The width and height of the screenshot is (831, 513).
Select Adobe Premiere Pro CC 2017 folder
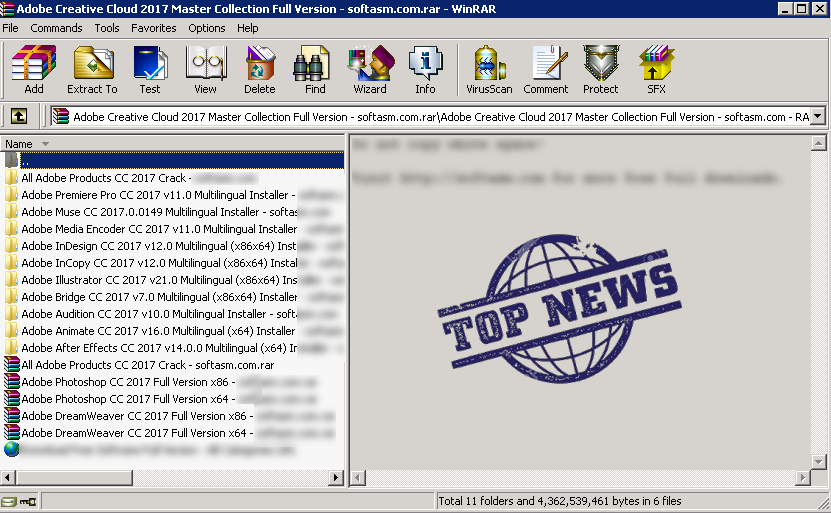point(173,195)
